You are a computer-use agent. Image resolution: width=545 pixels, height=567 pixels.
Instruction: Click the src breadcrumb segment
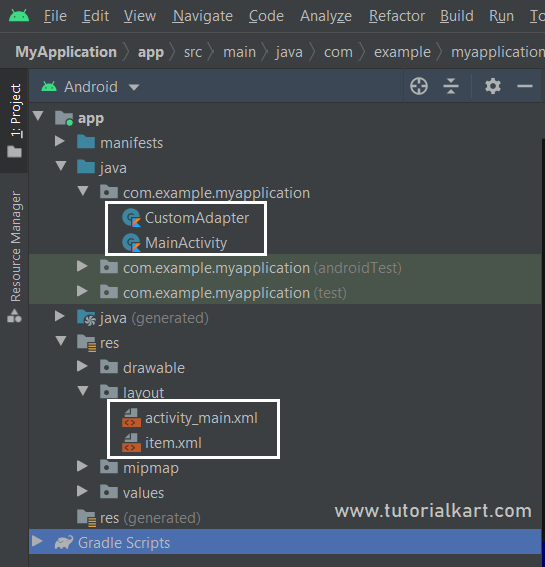193,52
